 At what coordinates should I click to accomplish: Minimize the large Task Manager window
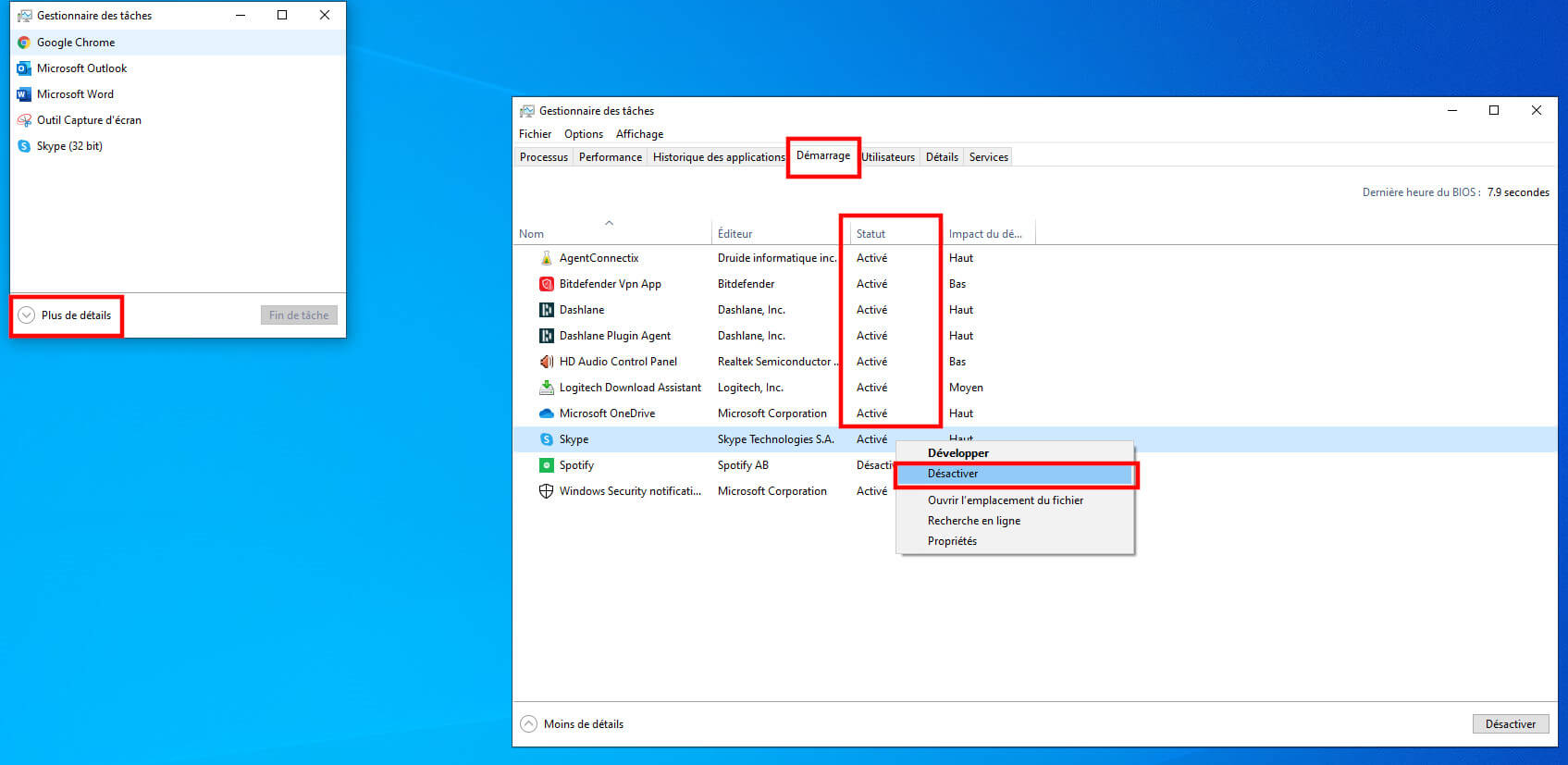(x=1452, y=111)
